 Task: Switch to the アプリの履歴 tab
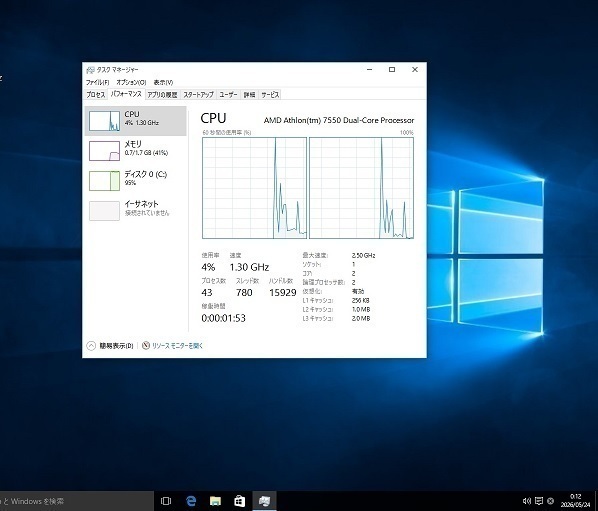[x=162, y=95]
